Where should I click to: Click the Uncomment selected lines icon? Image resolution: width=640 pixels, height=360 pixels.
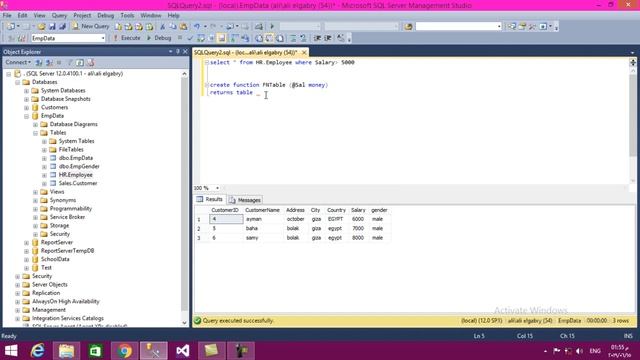tap(303, 38)
